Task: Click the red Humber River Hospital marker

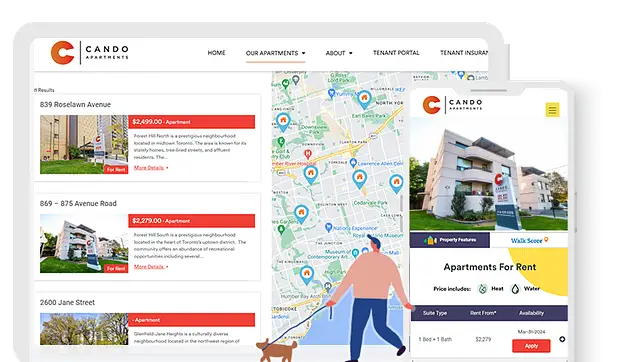Action: point(308,154)
